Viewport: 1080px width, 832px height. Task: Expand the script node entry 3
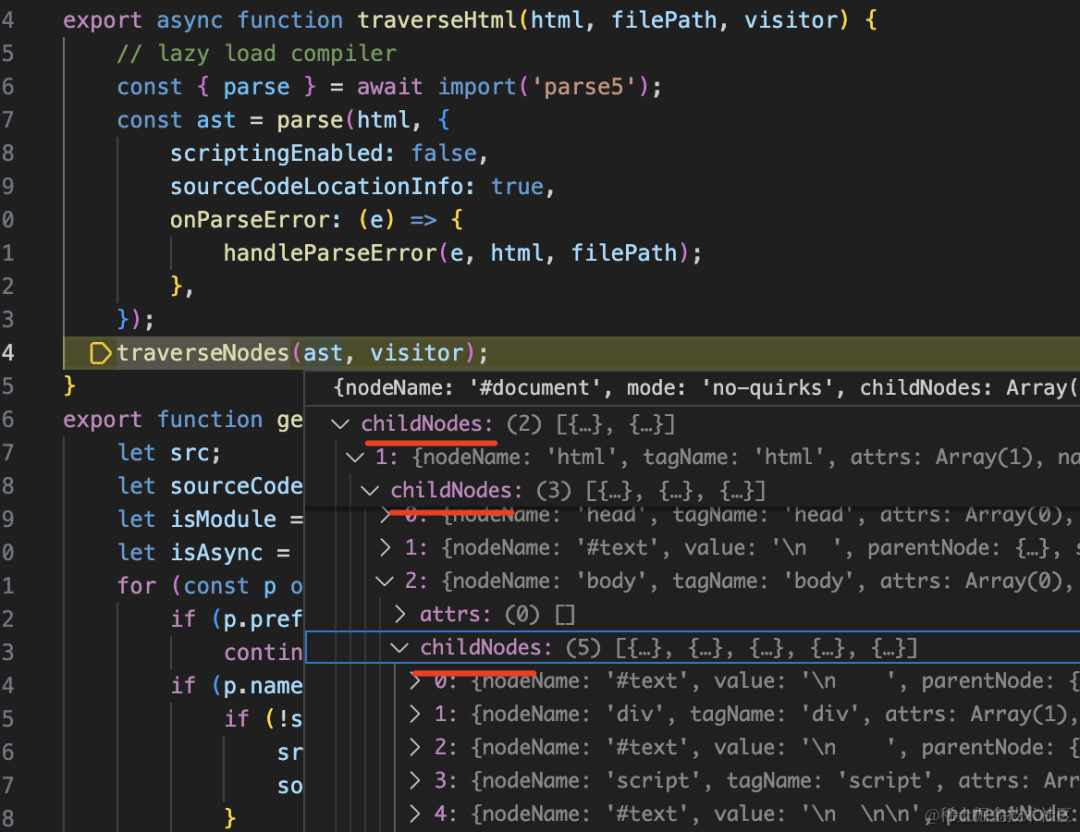(x=415, y=780)
